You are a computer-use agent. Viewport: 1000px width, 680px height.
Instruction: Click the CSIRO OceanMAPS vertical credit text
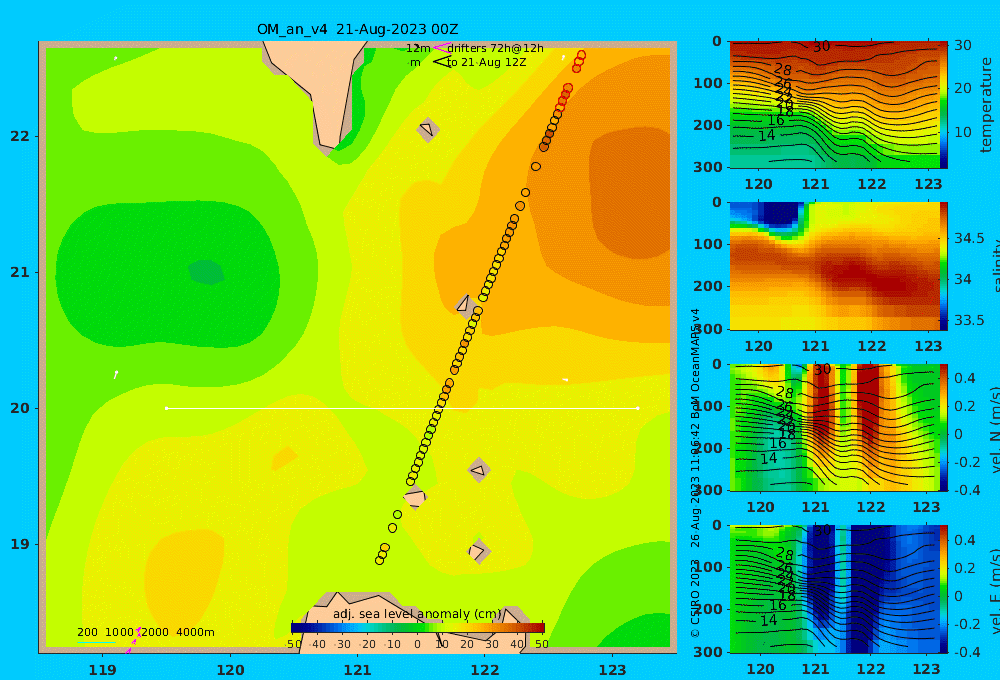[695, 473]
